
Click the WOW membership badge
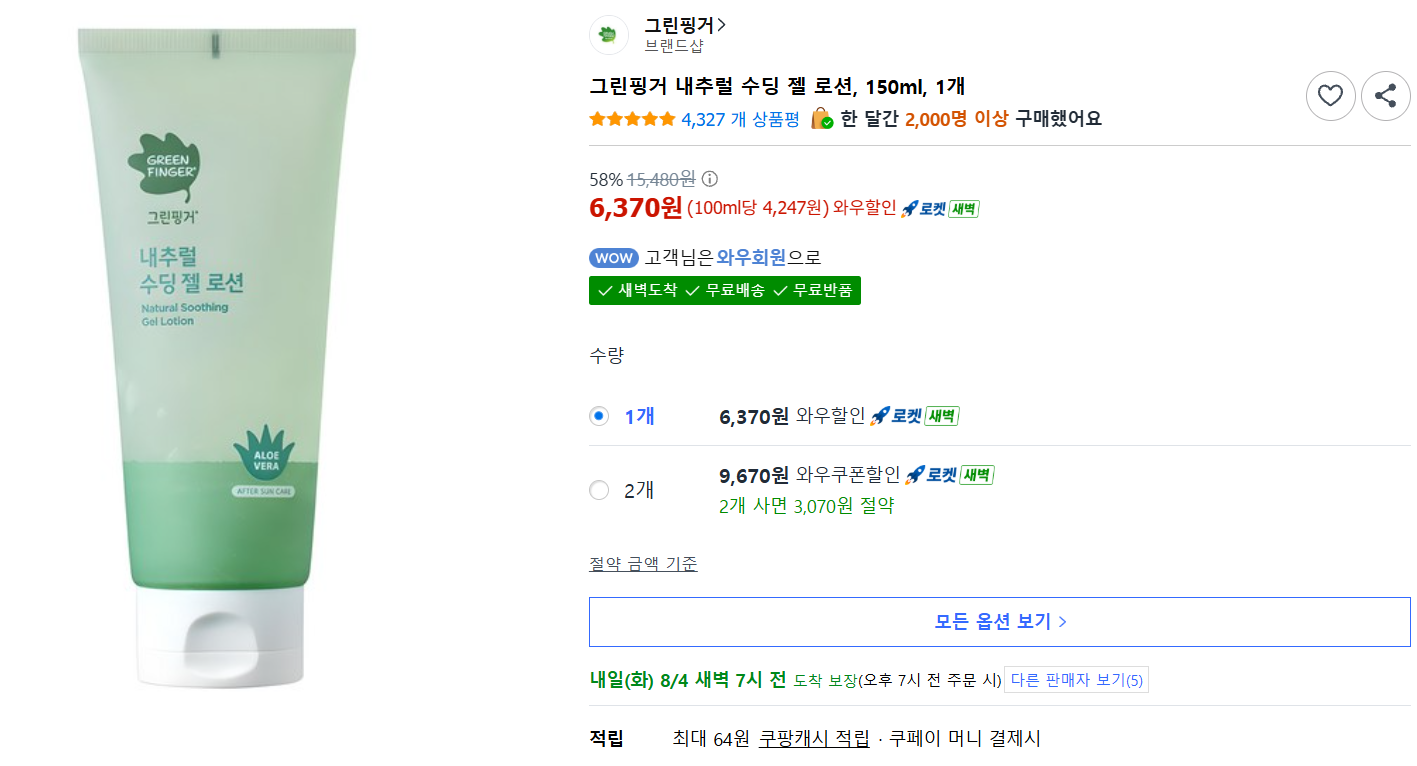tap(613, 258)
